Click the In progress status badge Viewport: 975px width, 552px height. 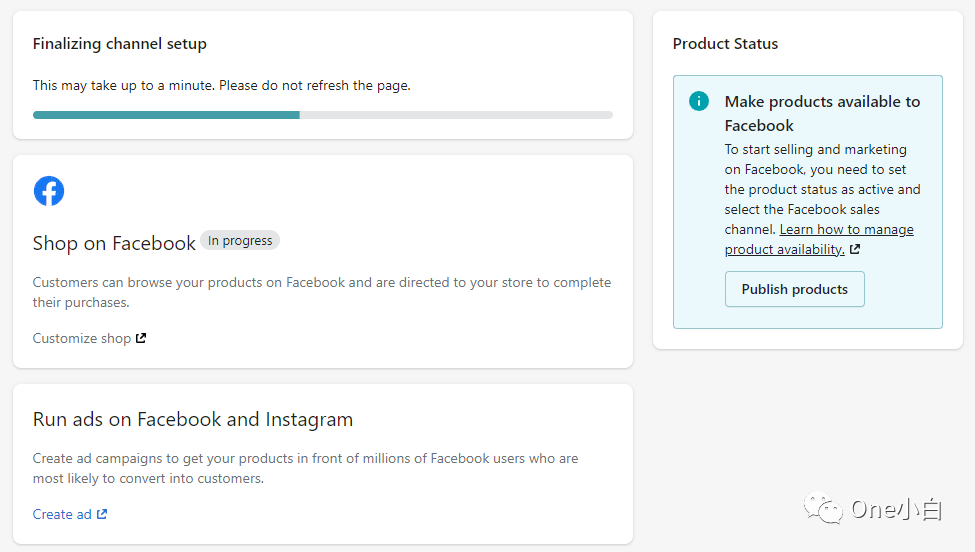pyautogui.click(x=240, y=241)
